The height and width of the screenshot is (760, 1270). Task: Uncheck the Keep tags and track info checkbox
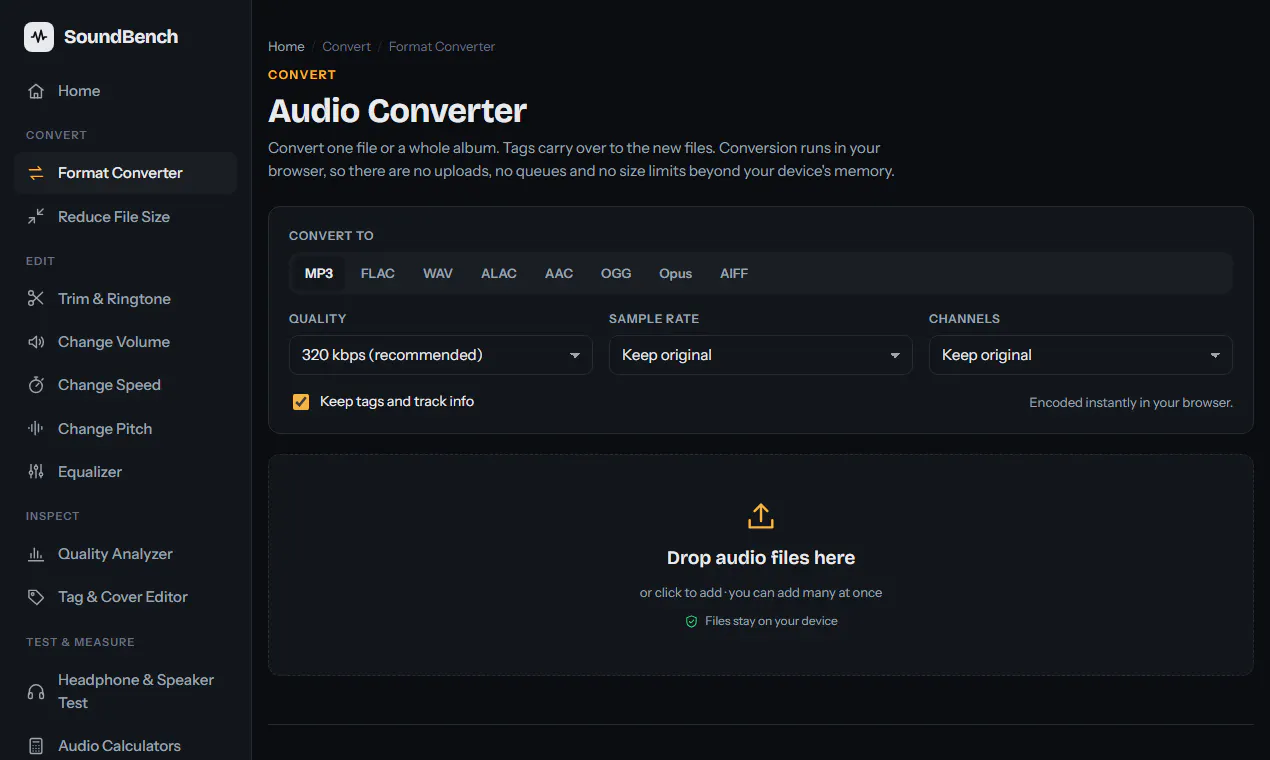[301, 402]
